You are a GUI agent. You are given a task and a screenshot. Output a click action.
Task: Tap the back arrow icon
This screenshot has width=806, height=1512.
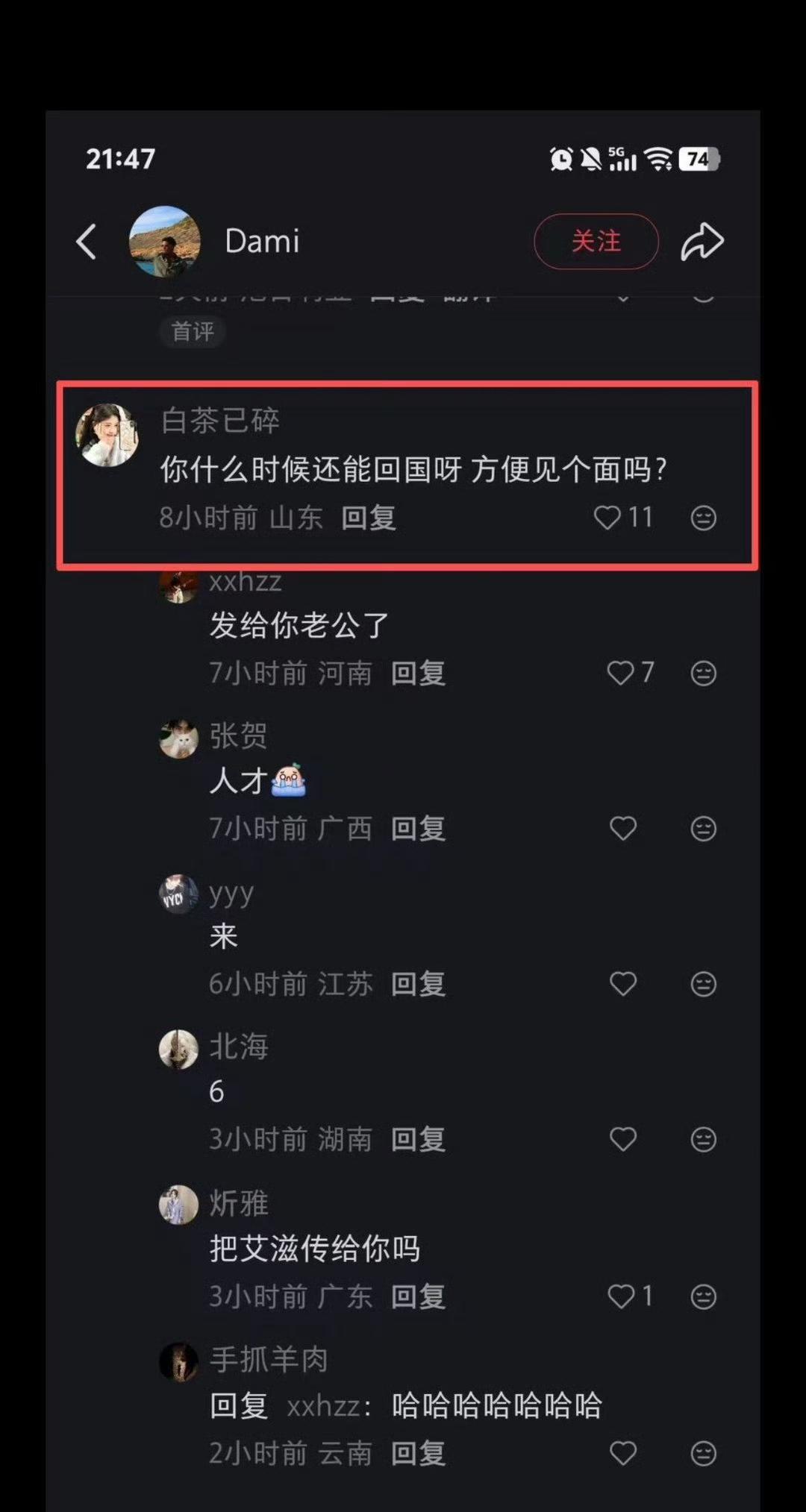87,242
